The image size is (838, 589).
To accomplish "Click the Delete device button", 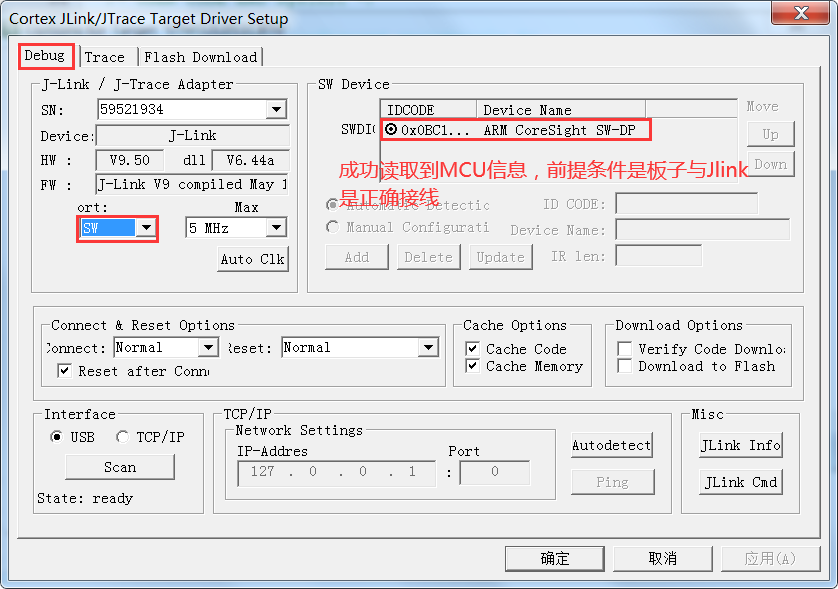I will (x=429, y=257).
